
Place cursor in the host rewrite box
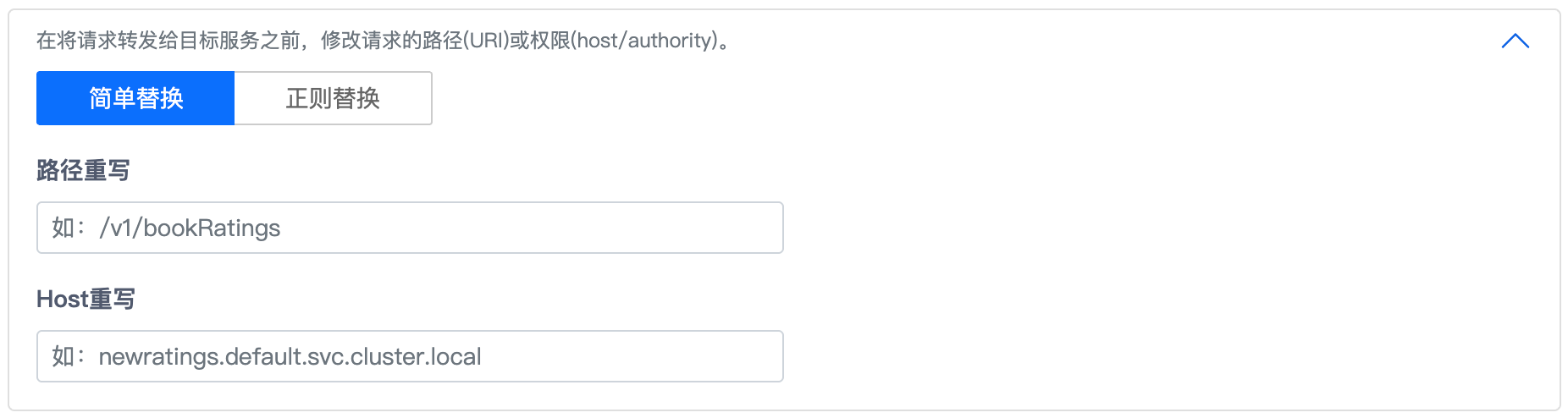(x=410, y=356)
